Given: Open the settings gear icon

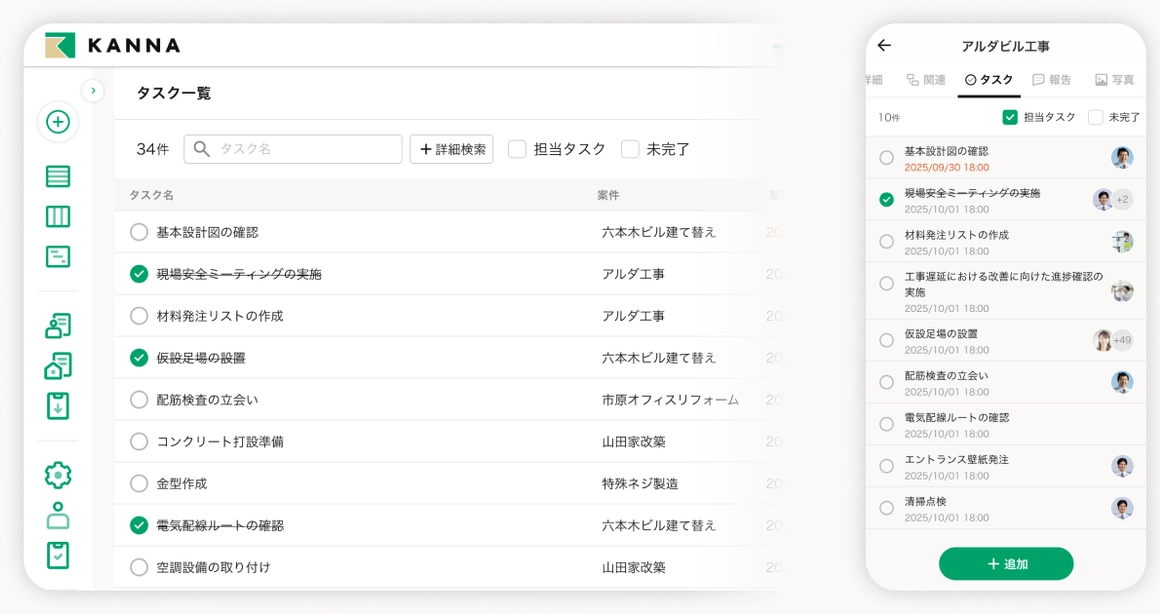Looking at the screenshot, I should (58, 474).
